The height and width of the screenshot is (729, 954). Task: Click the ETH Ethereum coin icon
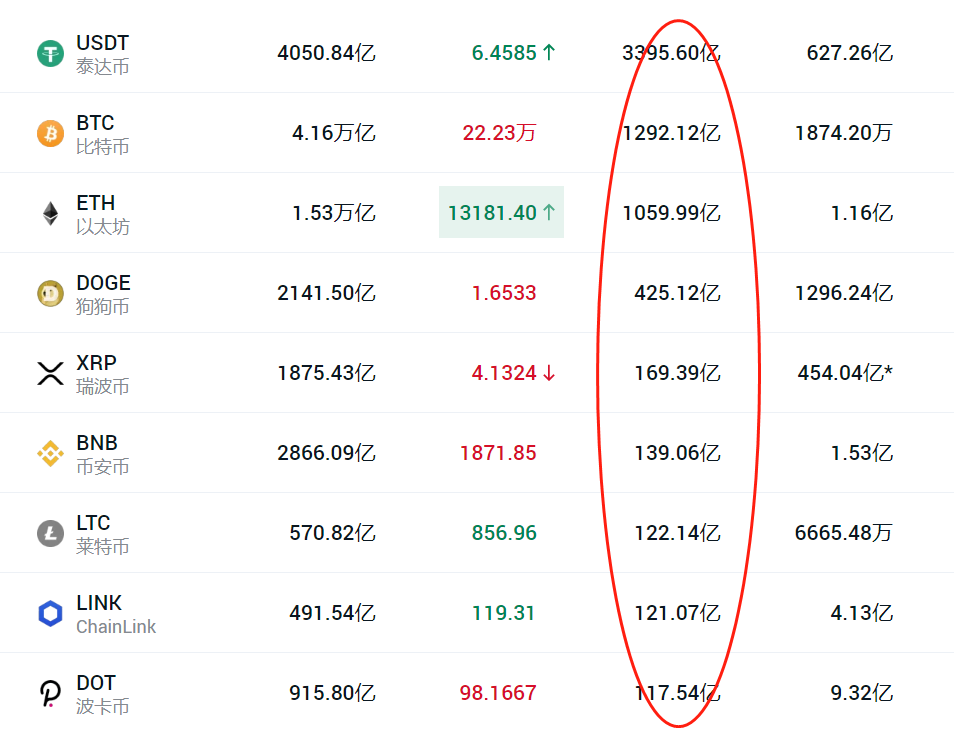click(x=50, y=213)
